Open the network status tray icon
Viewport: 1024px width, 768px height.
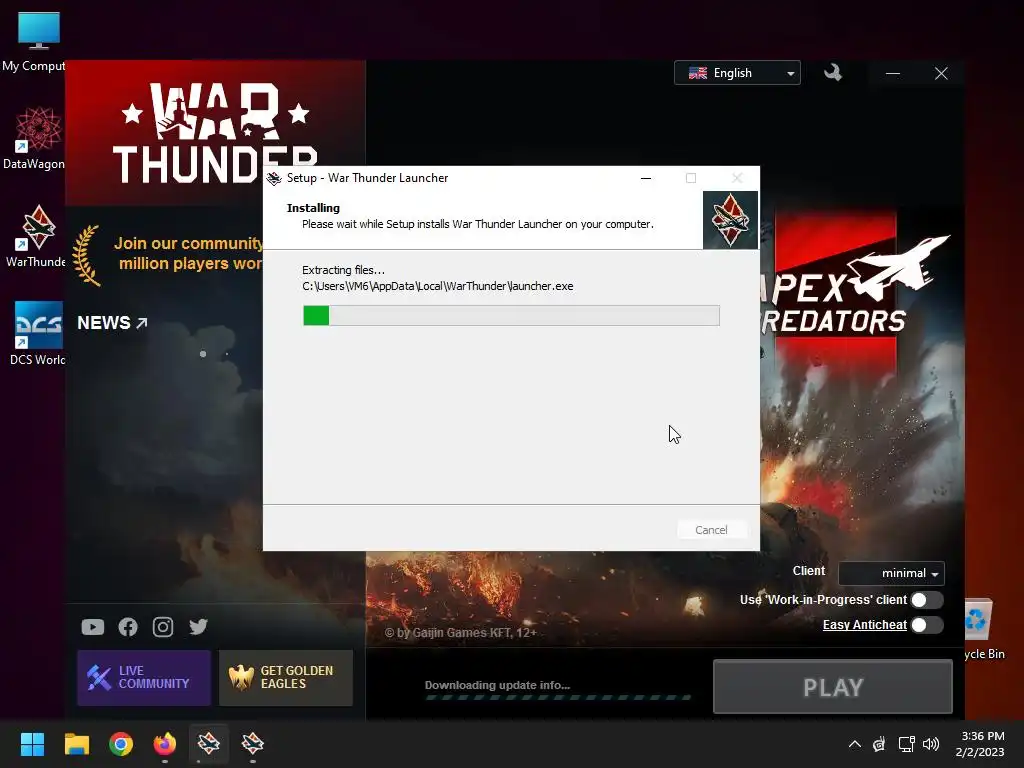pyautogui.click(x=906, y=744)
